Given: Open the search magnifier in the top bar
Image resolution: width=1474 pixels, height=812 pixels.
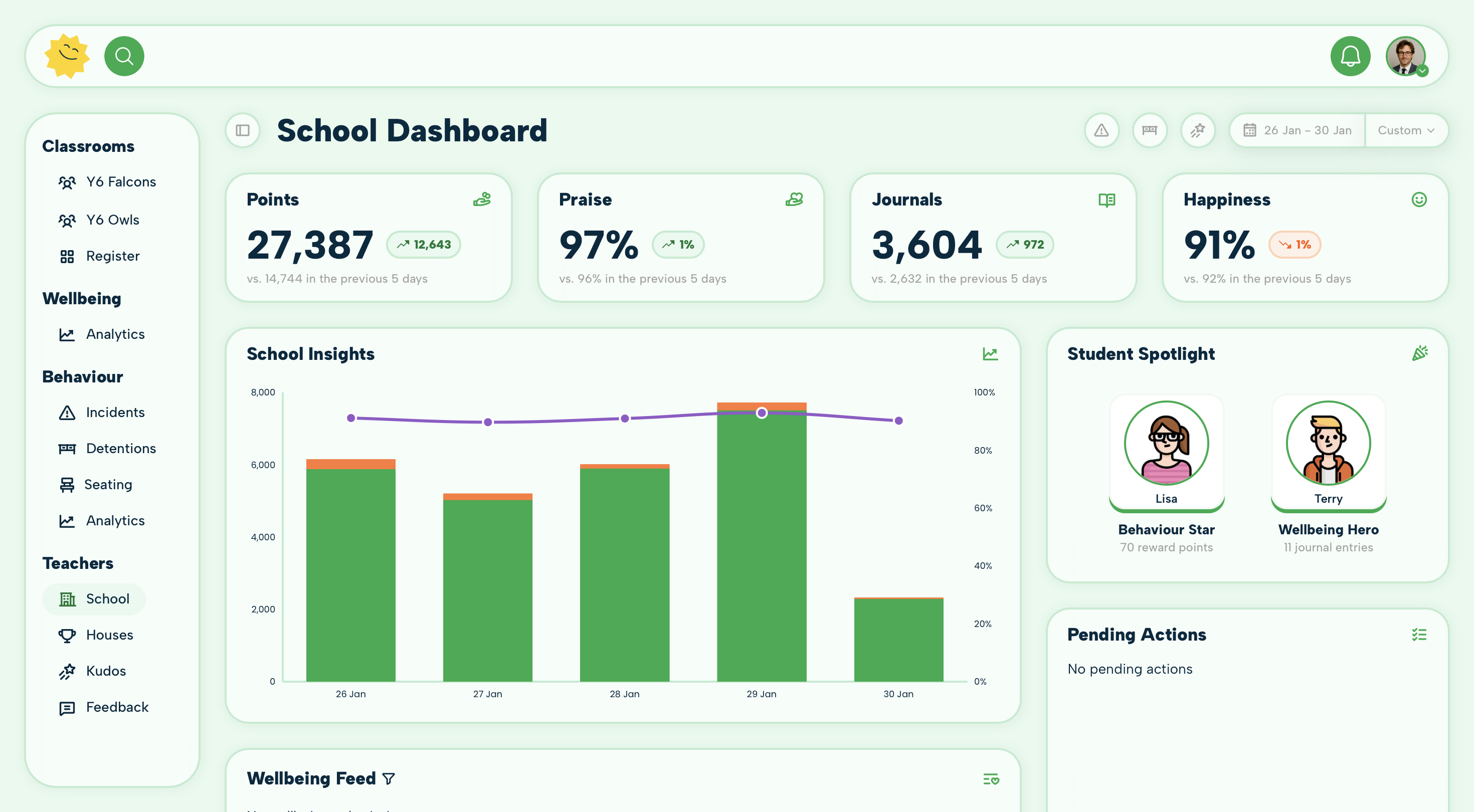Looking at the screenshot, I should pyautogui.click(x=124, y=56).
